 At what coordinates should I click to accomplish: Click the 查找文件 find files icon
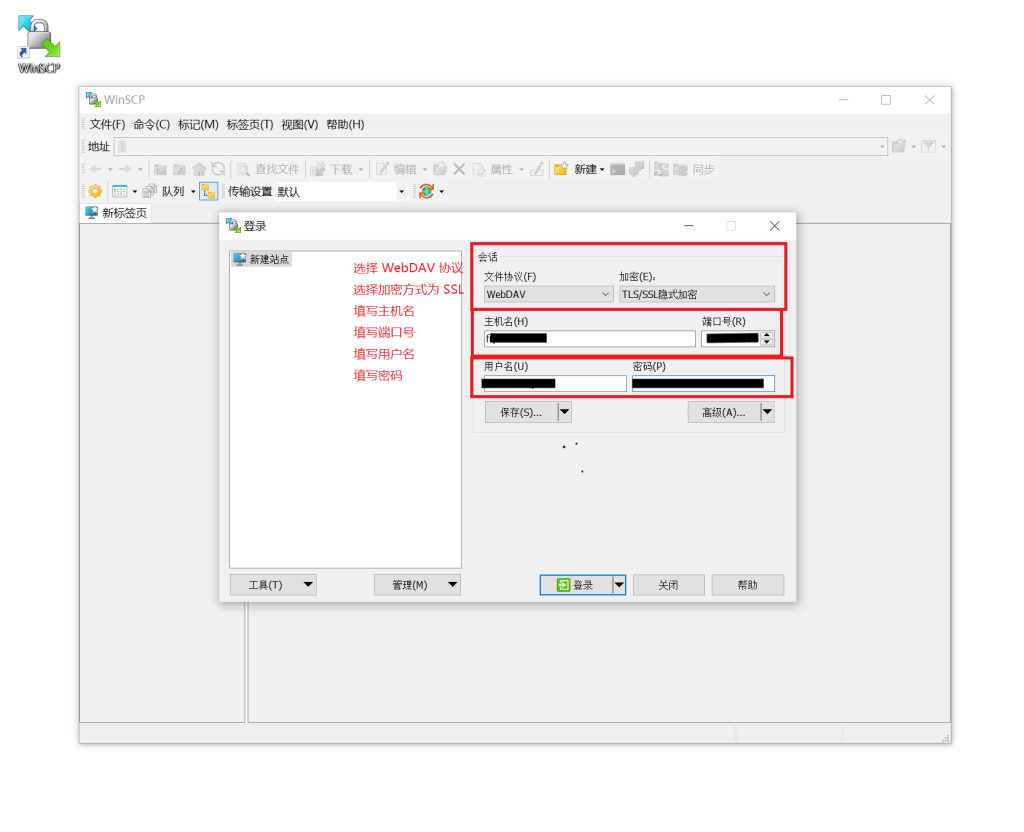click(244, 169)
